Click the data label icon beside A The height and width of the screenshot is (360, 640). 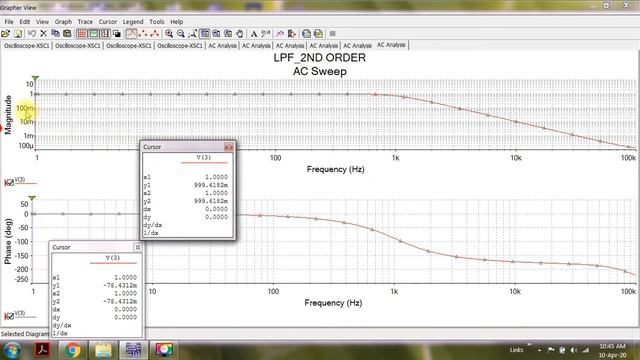[x=266, y=34]
